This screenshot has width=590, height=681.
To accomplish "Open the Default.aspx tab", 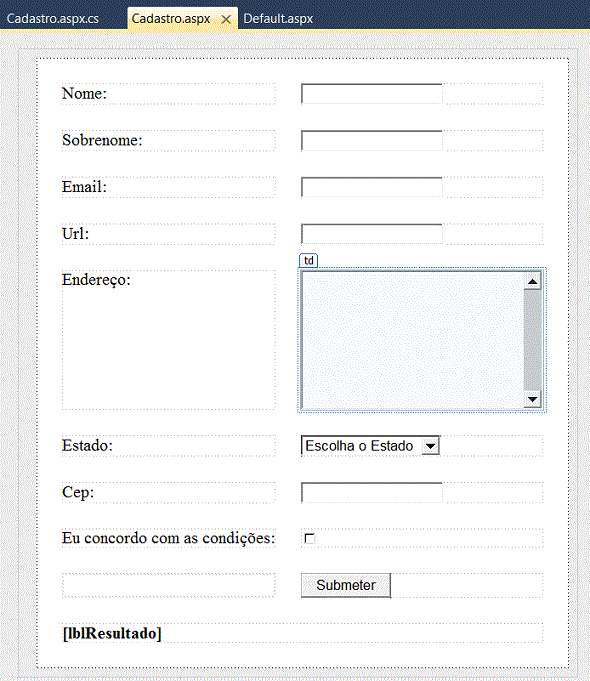I will (x=278, y=19).
